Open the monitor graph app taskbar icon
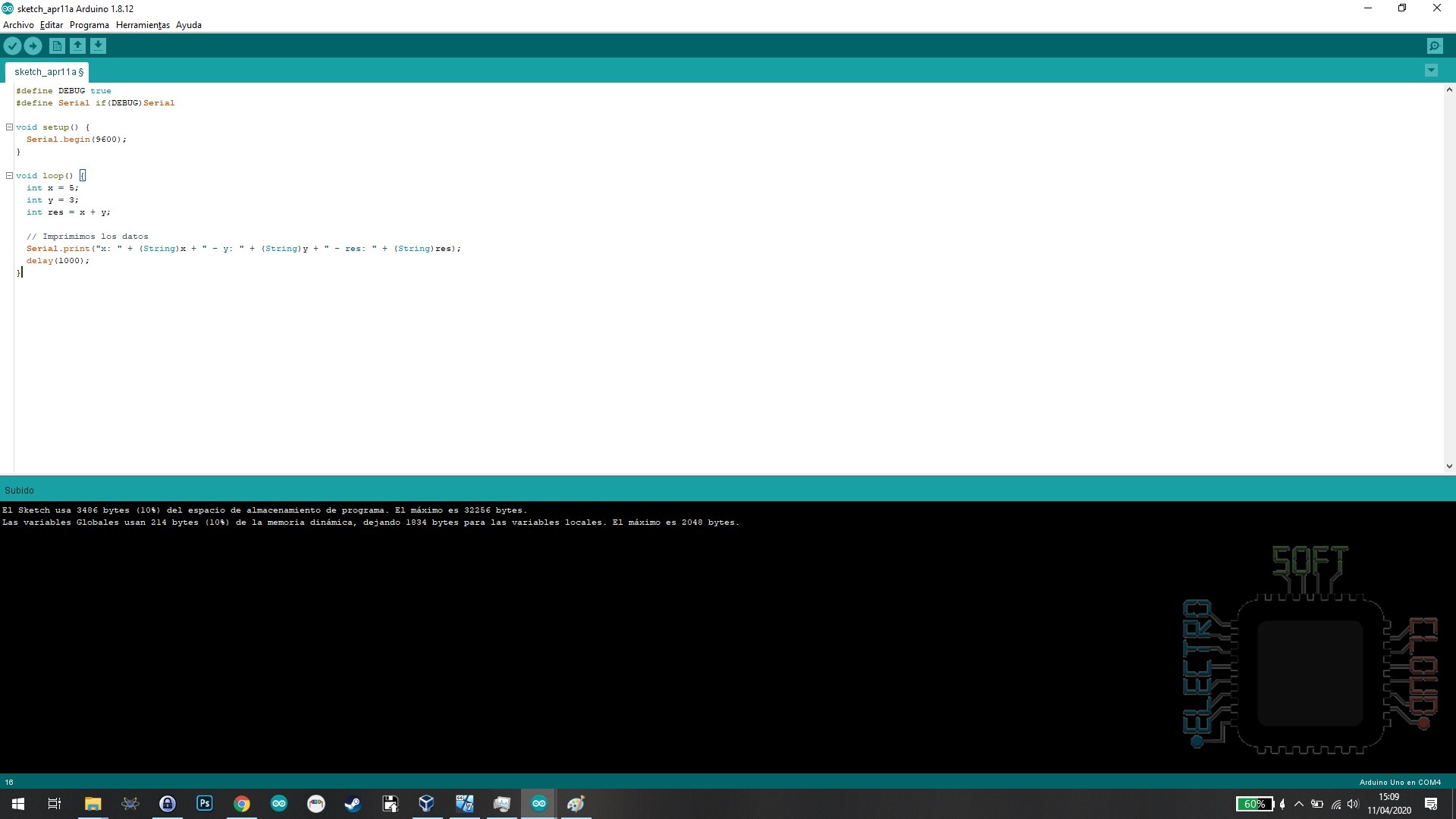This screenshot has height=819, width=1456. (x=501, y=804)
